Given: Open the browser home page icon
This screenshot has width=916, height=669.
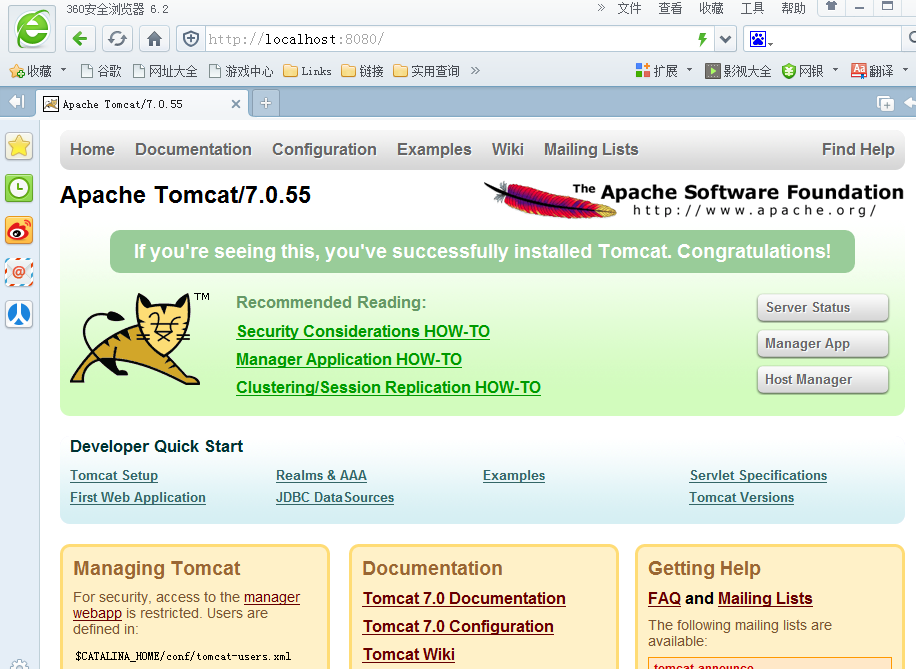Looking at the screenshot, I should pyautogui.click(x=154, y=39).
